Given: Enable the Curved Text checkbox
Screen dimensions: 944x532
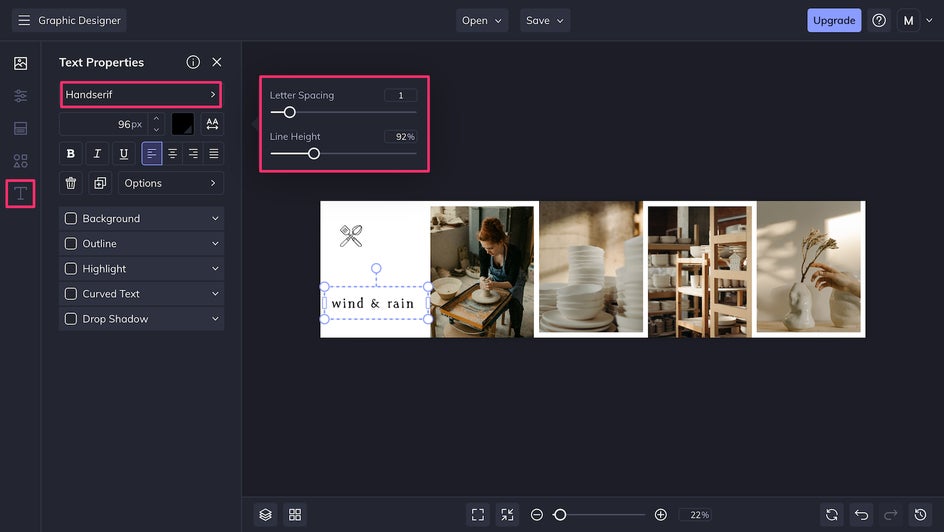Looking at the screenshot, I should coord(70,294).
